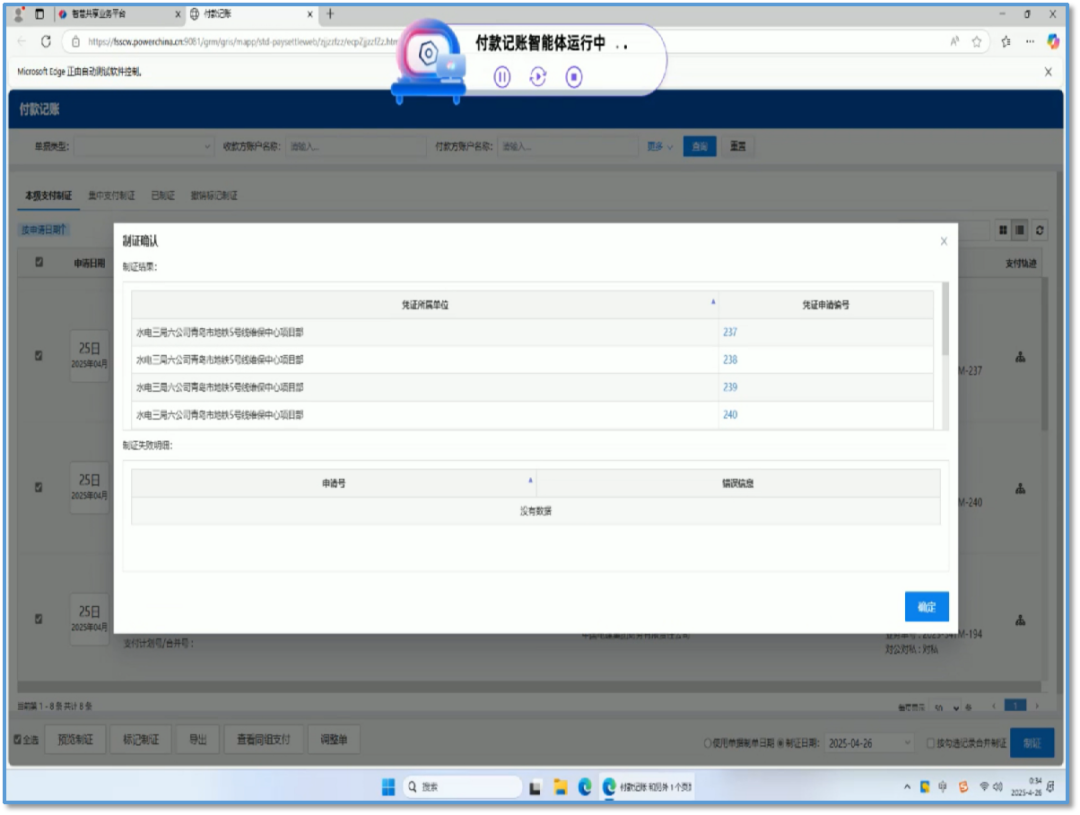Open payment trace for row M-194
The height and width of the screenshot is (815, 1080).
(x=1020, y=620)
